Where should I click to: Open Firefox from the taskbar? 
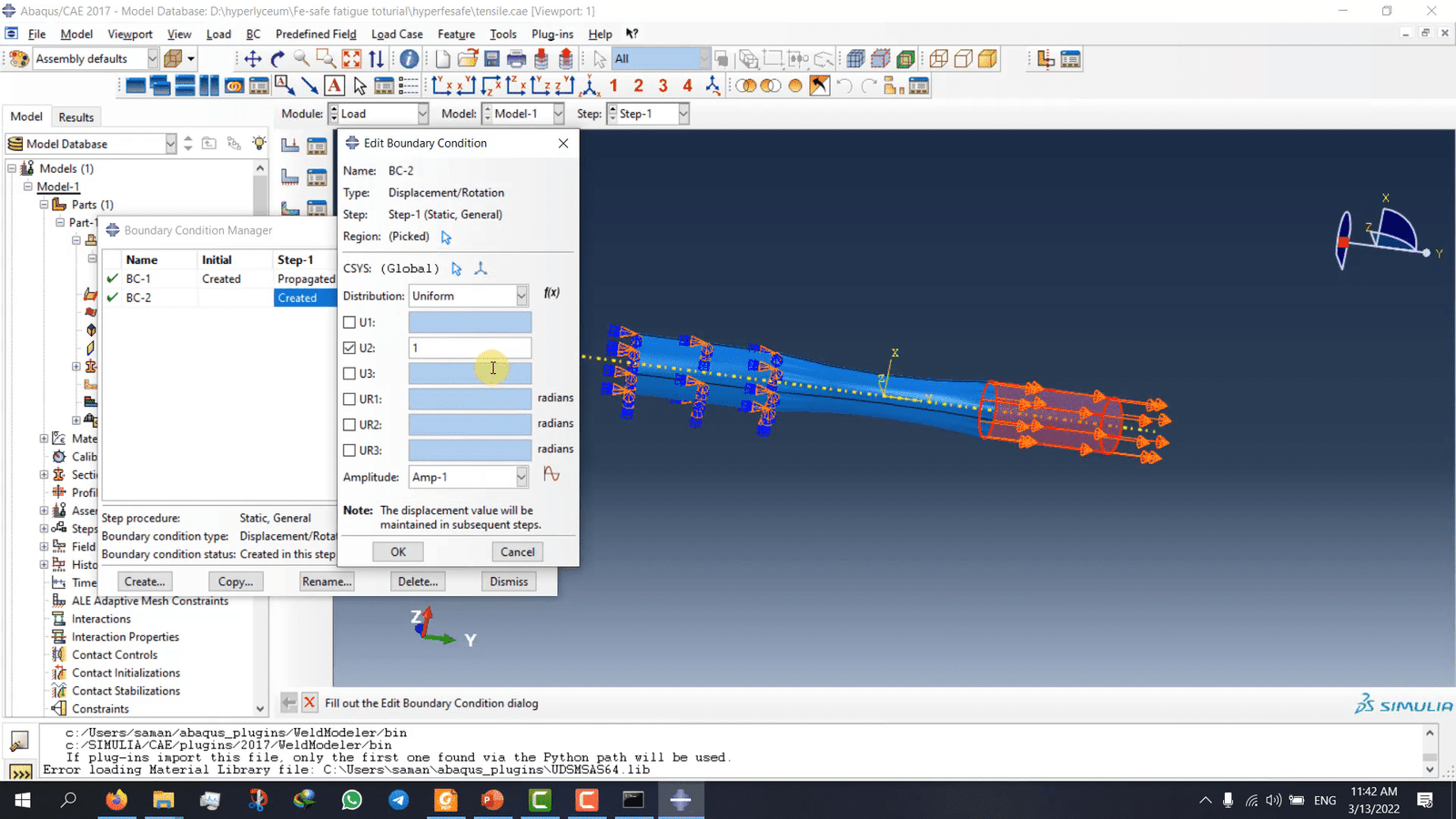coord(116,800)
